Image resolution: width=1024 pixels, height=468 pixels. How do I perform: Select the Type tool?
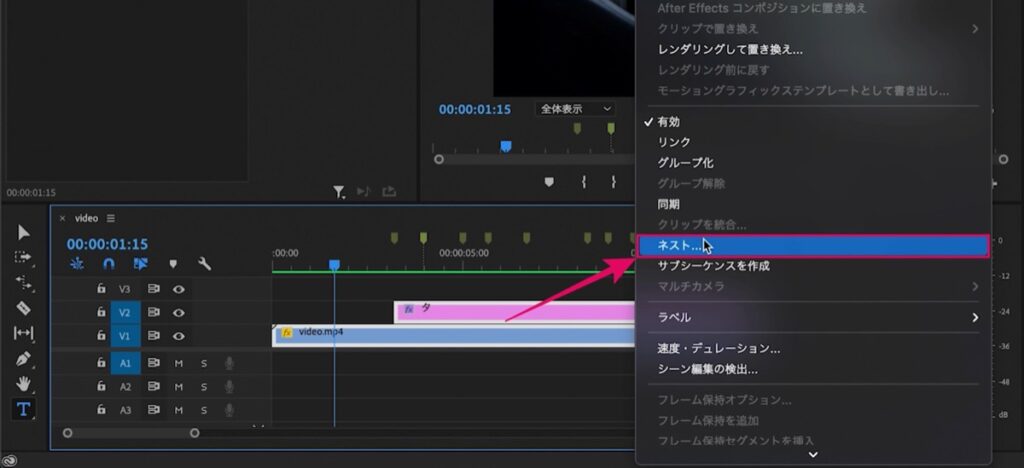point(24,409)
